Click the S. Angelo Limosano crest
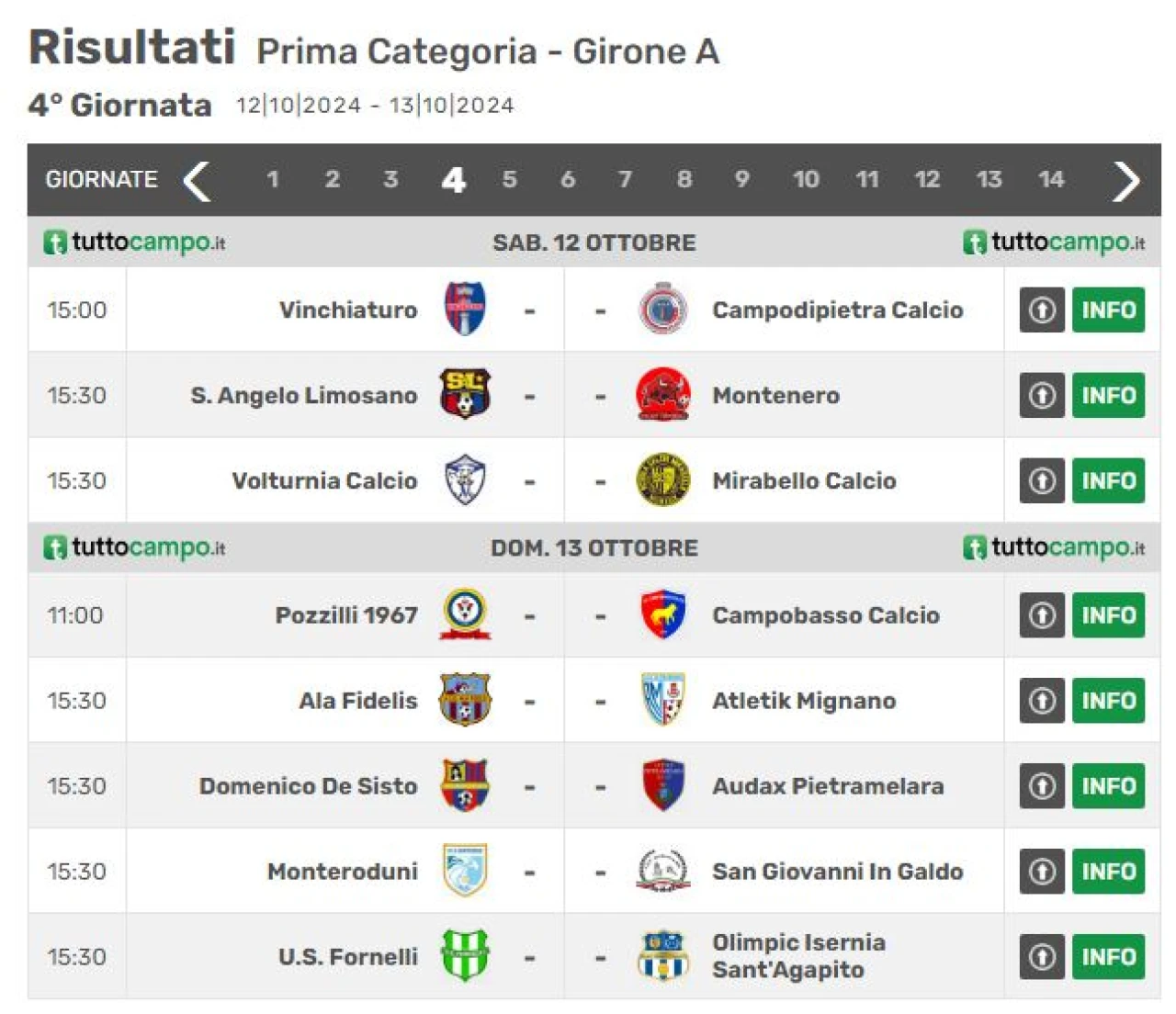The image size is (1176, 1014). coord(465,395)
